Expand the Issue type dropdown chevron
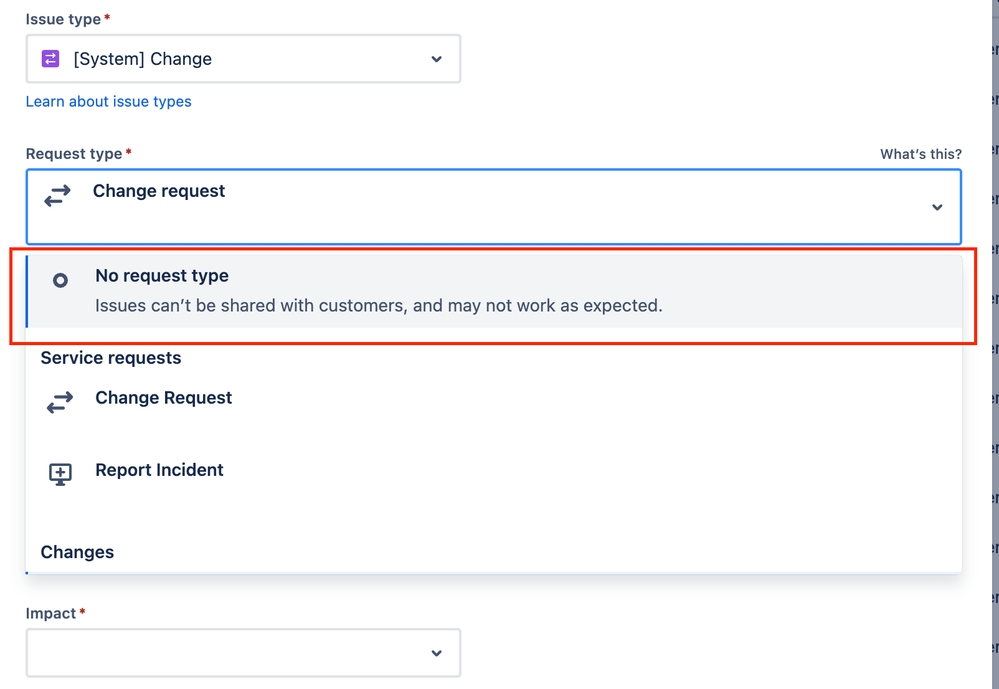Viewport: 999px width, 689px height. (436, 59)
